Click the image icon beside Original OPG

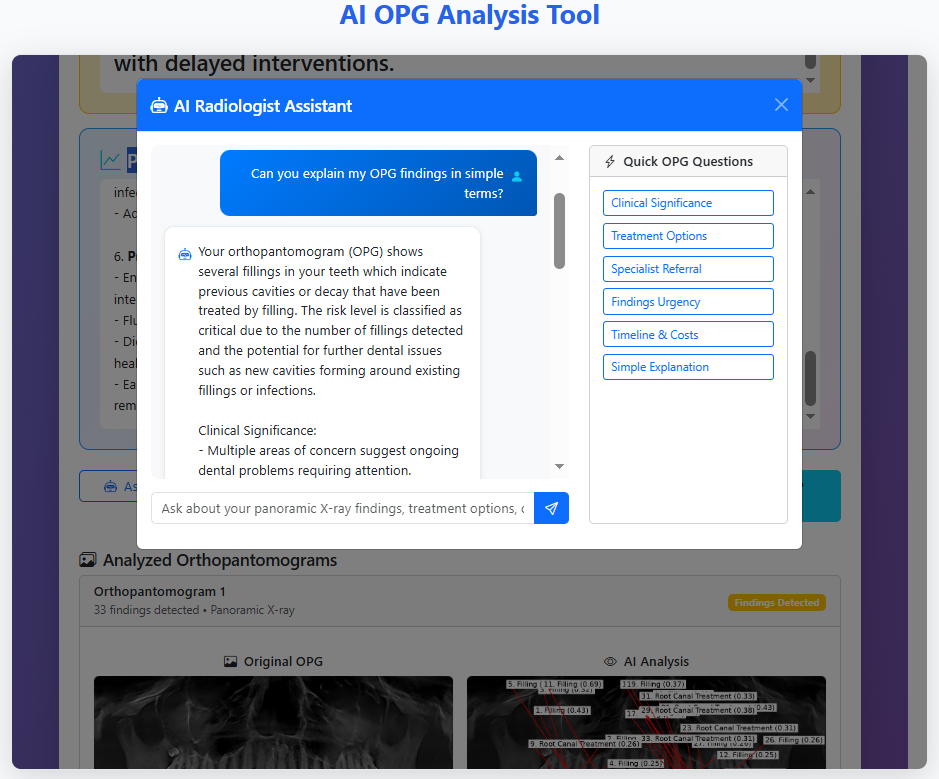pos(231,661)
